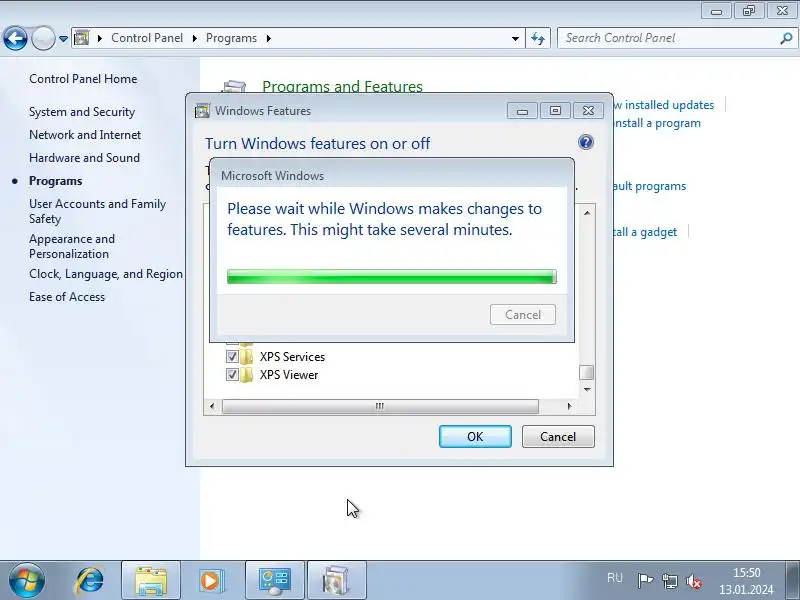Click the XPS Services folder icon
Image resolution: width=800 pixels, height=600 pixels.
[x=247, y=356]
